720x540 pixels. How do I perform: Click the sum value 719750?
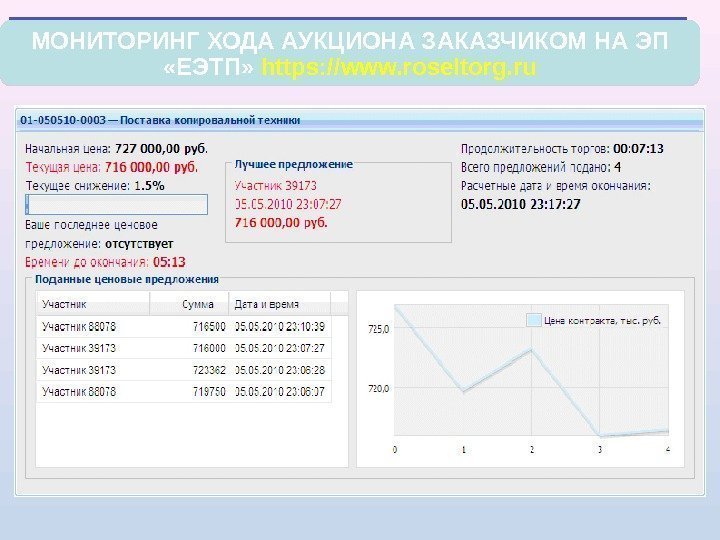pos(209,392)
